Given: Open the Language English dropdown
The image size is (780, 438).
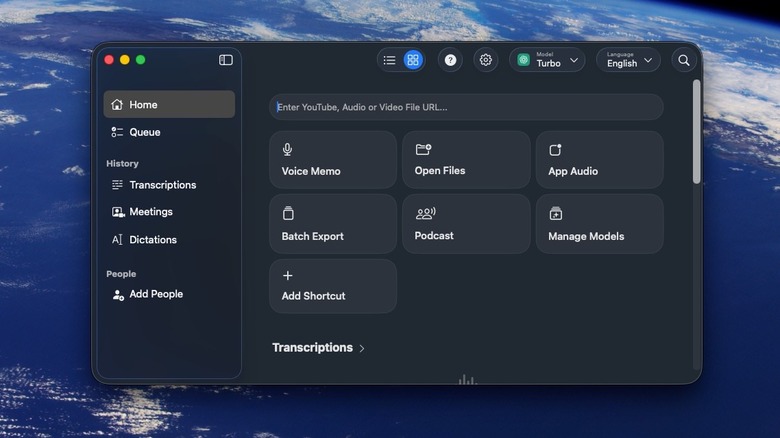Looking at the screenshot, I should click(628, 60).
